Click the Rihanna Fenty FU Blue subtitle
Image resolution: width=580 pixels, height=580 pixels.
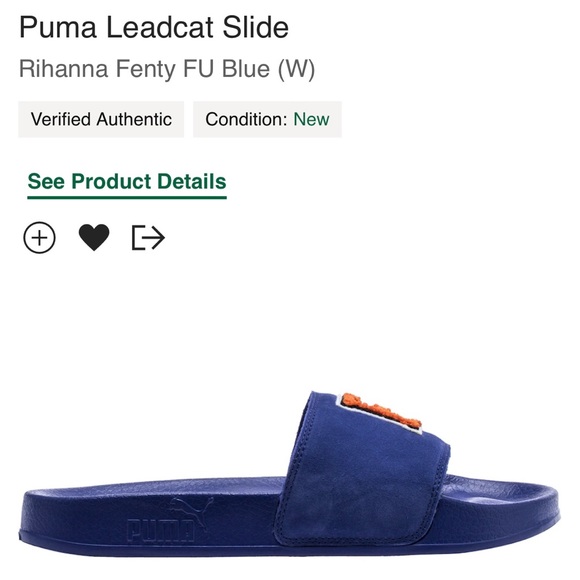click(x=167, y=69)
